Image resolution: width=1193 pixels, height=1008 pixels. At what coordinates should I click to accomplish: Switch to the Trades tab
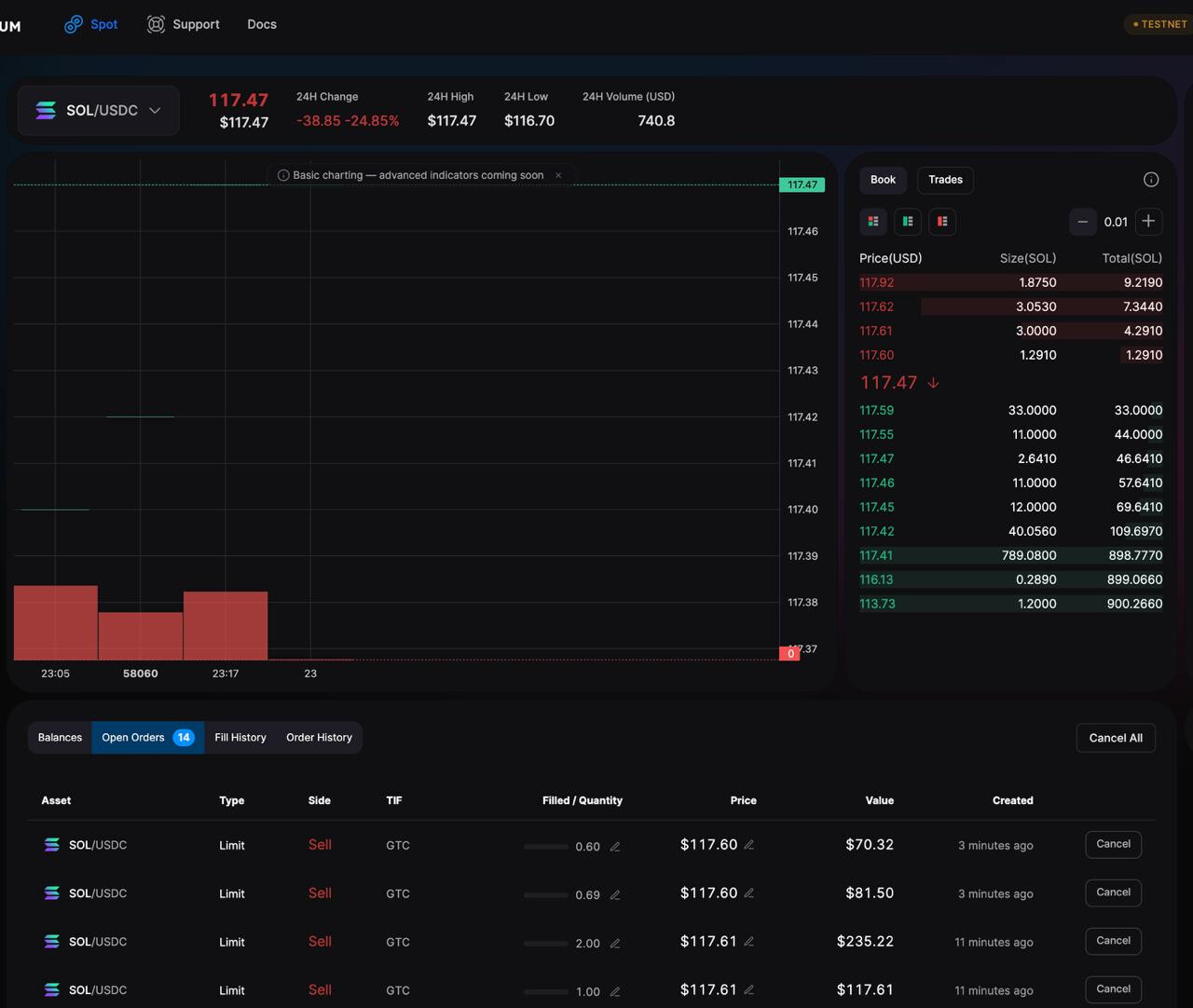pyautogui.click(x=945, y=180)
